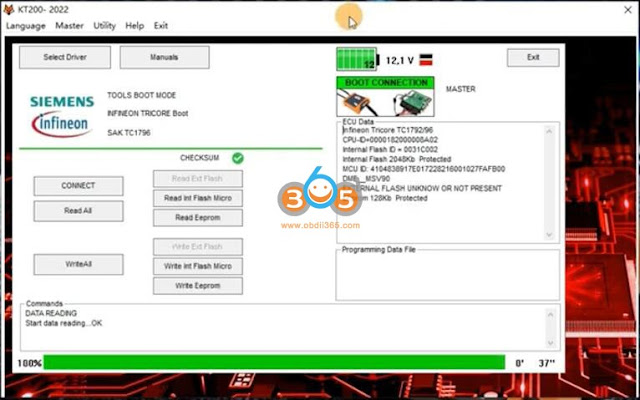Click the Siemens logo
Screen dimensions: 640x400
pos(62,102)
